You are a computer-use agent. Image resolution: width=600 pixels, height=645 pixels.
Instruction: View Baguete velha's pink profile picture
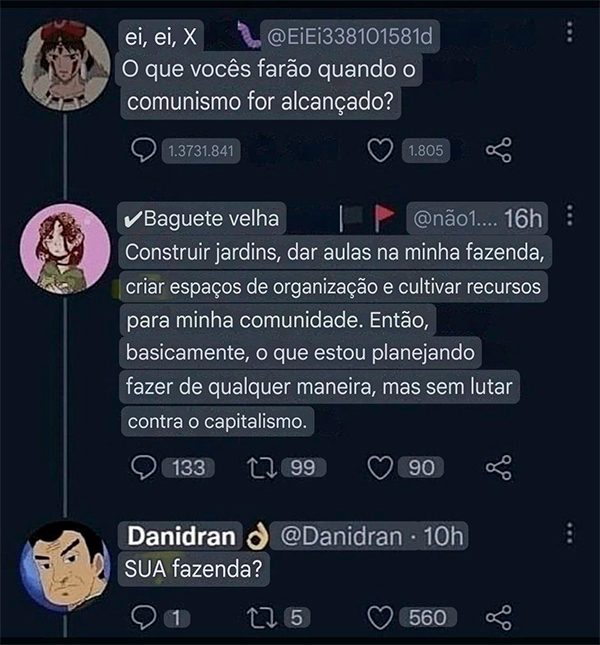point(65,249)
